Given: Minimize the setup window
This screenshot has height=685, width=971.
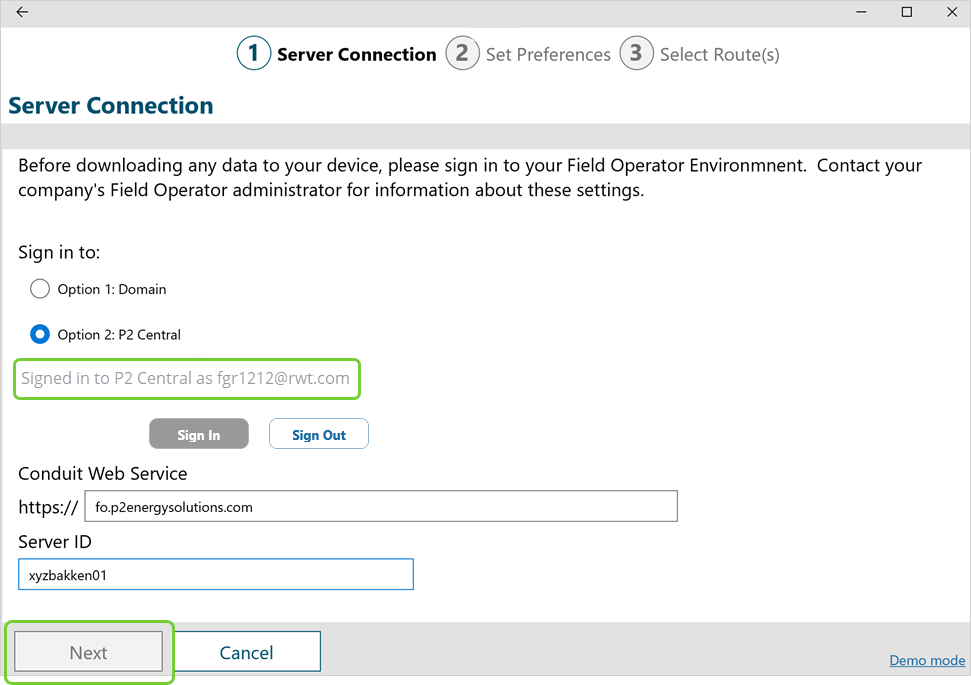Looking at the screenshot, I should (861, 12).
